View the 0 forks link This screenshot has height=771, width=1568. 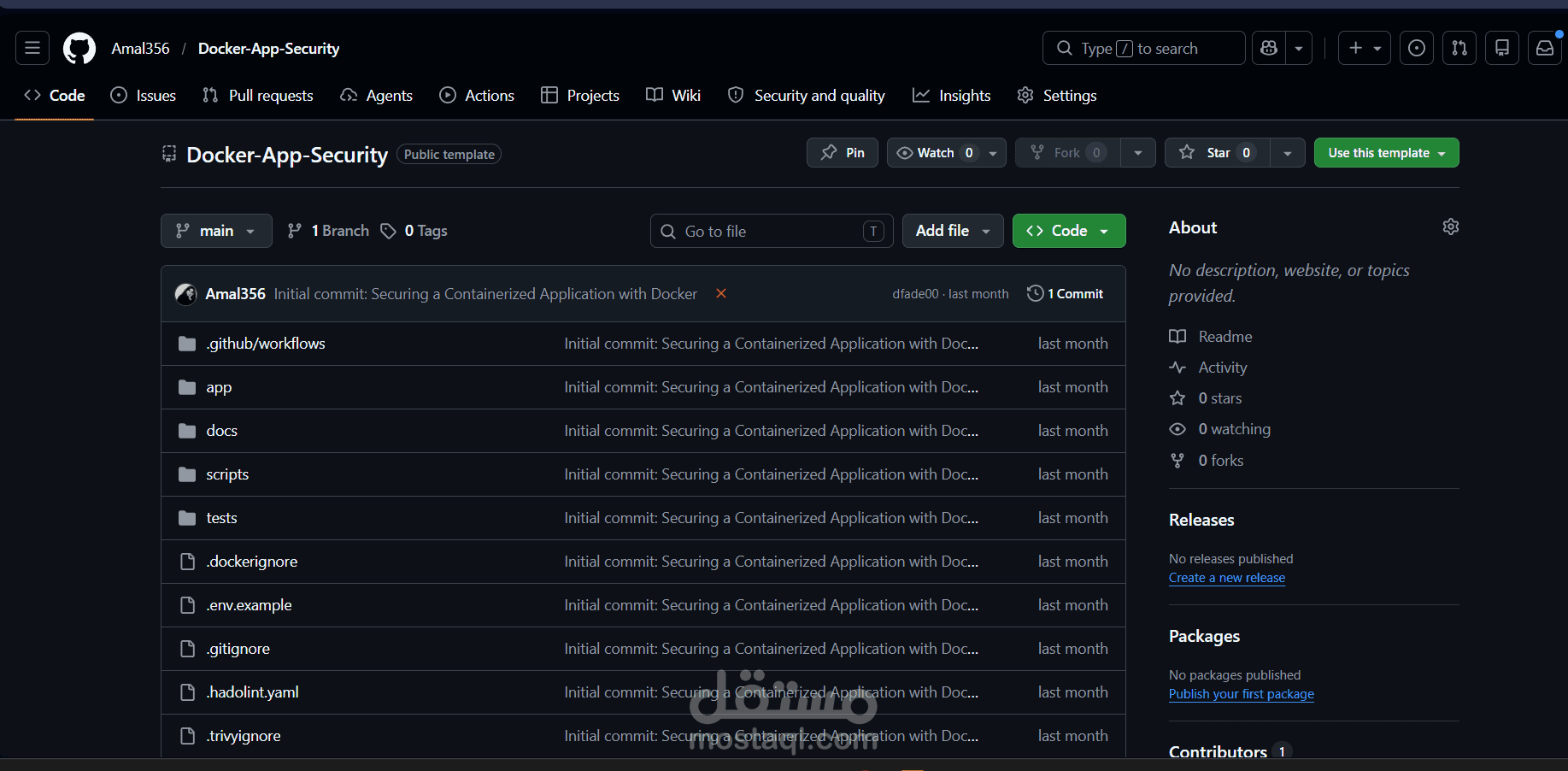[x=1207, y=461]
